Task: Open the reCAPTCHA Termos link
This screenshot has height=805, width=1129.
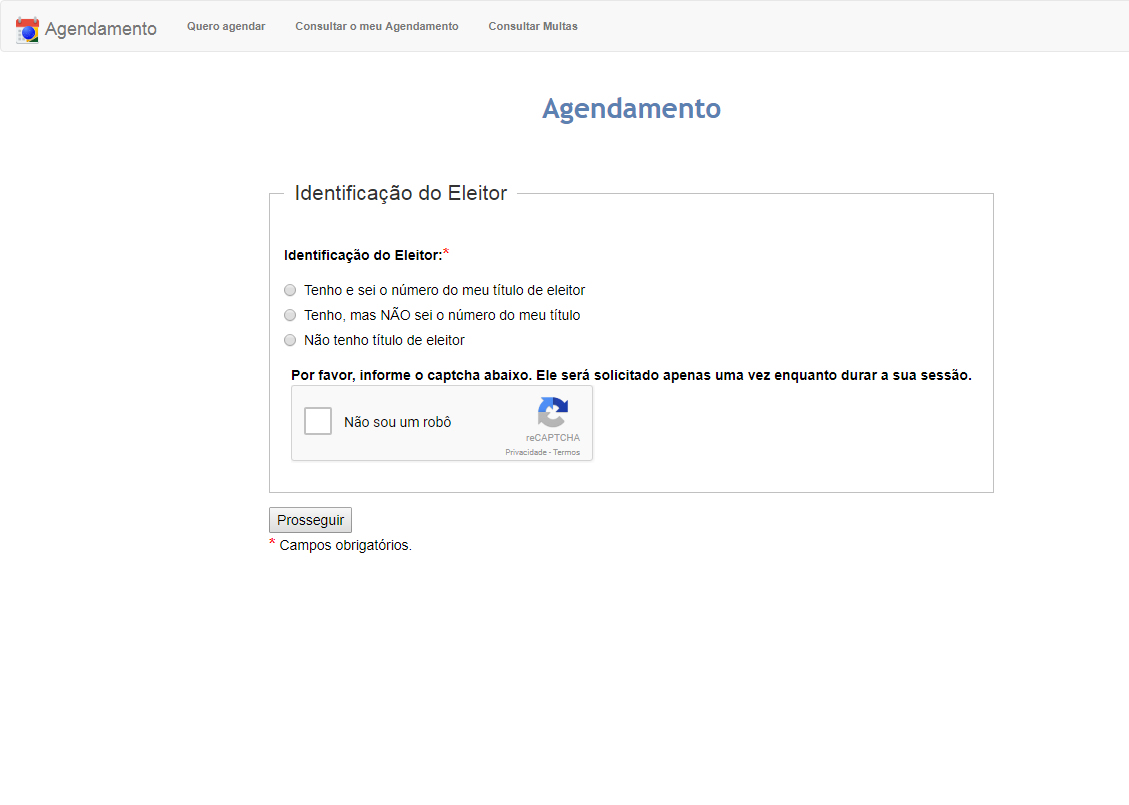Action: (x=567, y=453)
